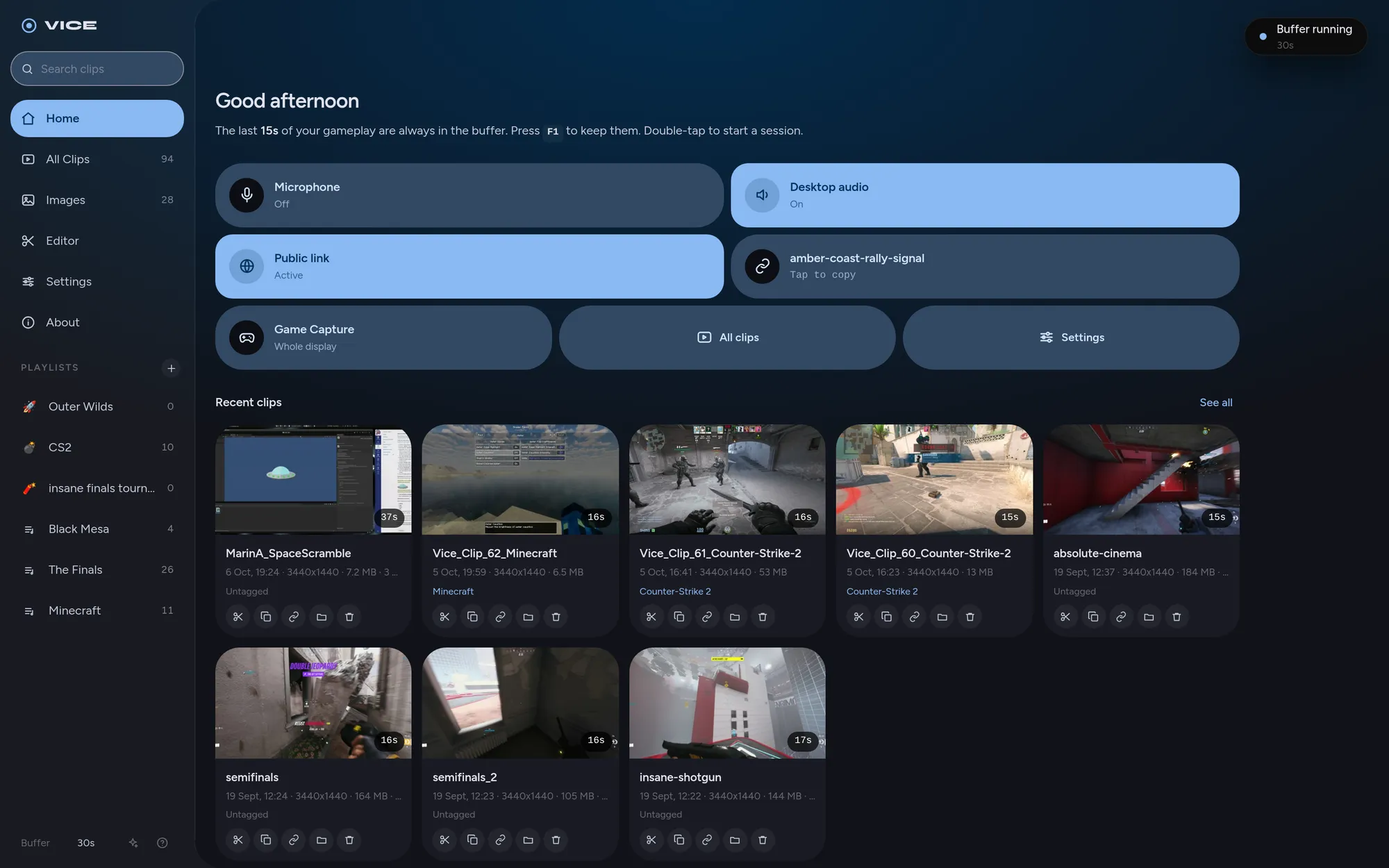
Task: Open All Clips in the sidebar
Action: pos(97,159)
